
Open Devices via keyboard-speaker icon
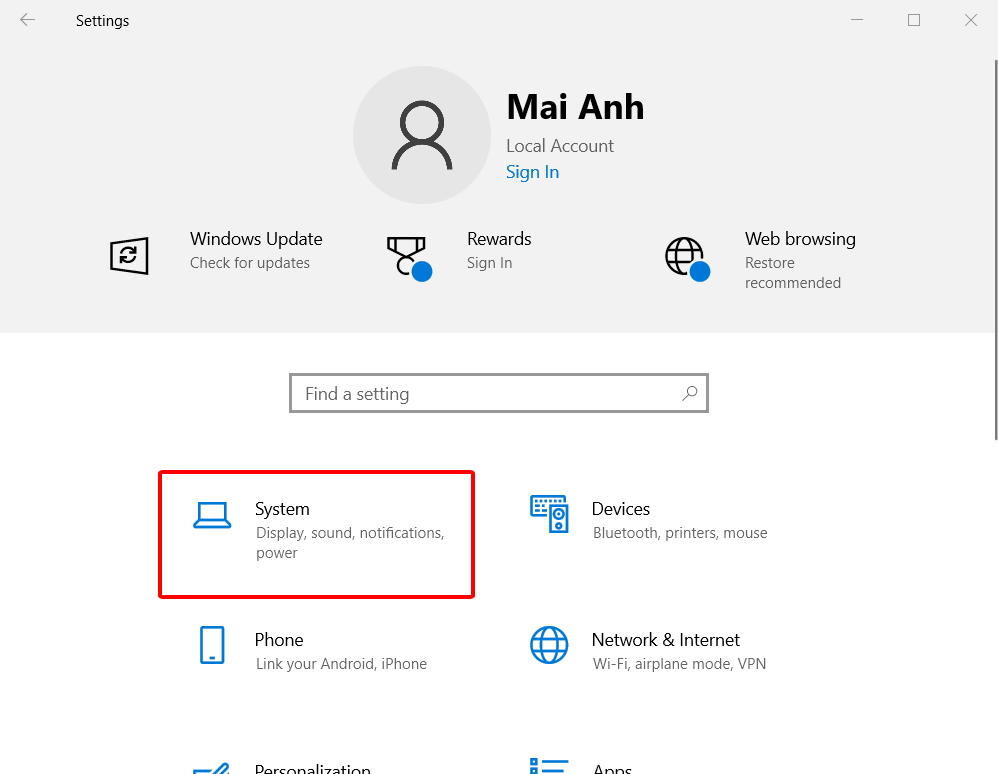pyautogui.click(x=549, y=514)
